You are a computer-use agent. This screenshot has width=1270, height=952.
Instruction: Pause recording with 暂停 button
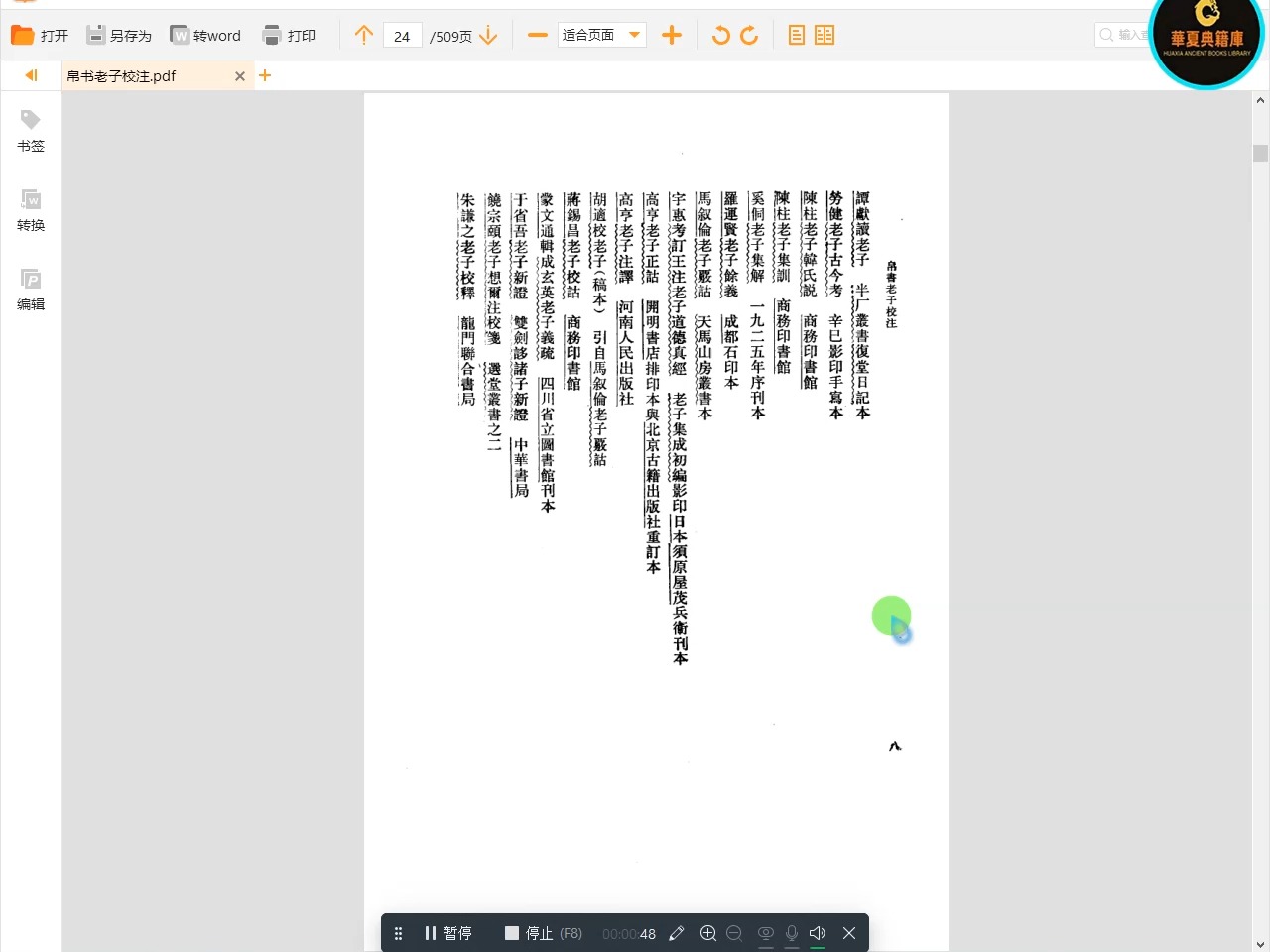pyautogui.click(x=448, y=933)
